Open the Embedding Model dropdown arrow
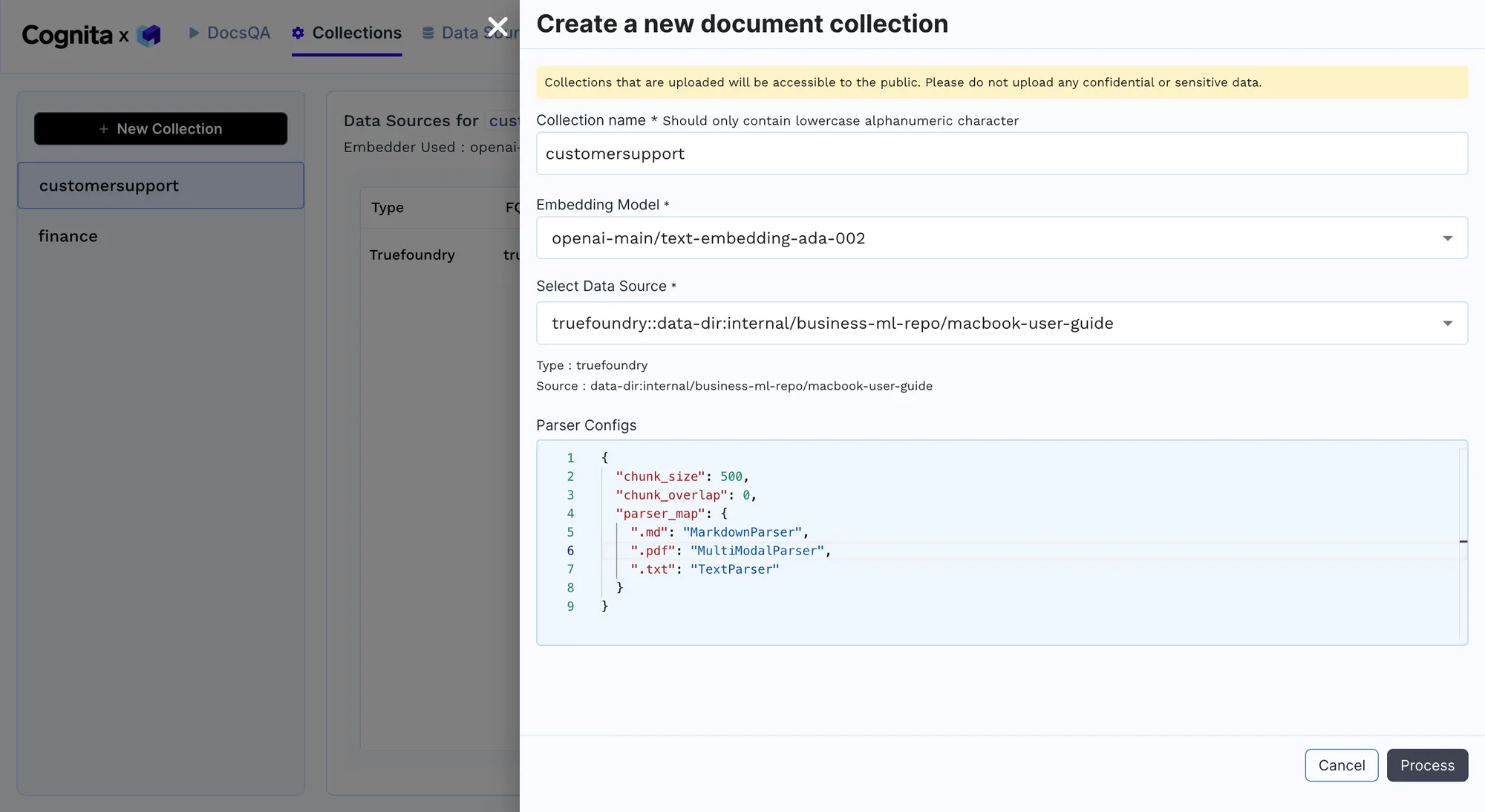The width and height of the screenshot is (1485, 812). 1447,238
